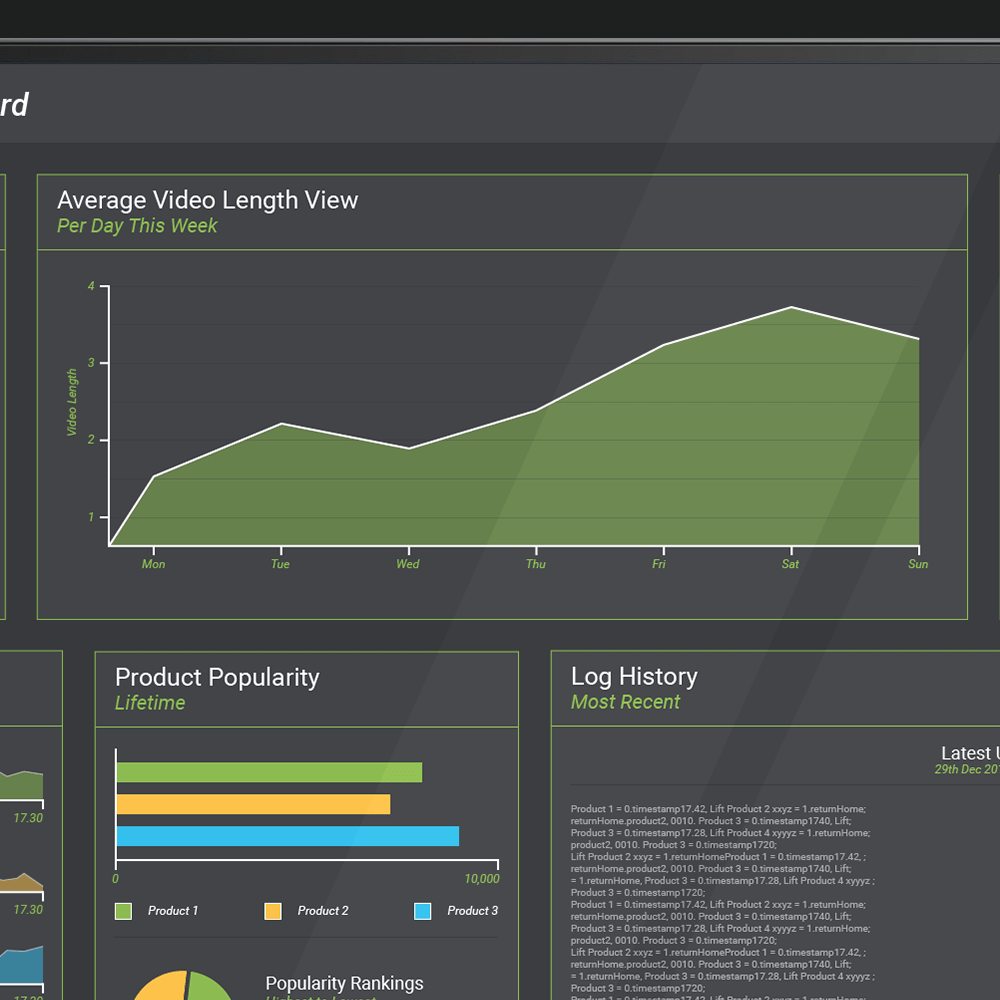Click the 0 bar chart axis value
Screen dimensions: 1000x1000
[x=115, y=879]
